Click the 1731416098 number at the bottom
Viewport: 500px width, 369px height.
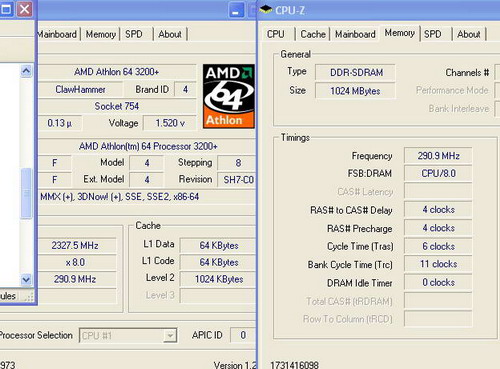point(294,365)
